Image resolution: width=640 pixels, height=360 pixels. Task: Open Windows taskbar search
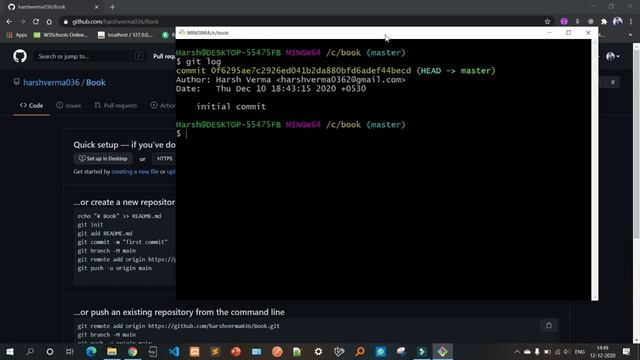pyautogui.click(x=30, y=351)
